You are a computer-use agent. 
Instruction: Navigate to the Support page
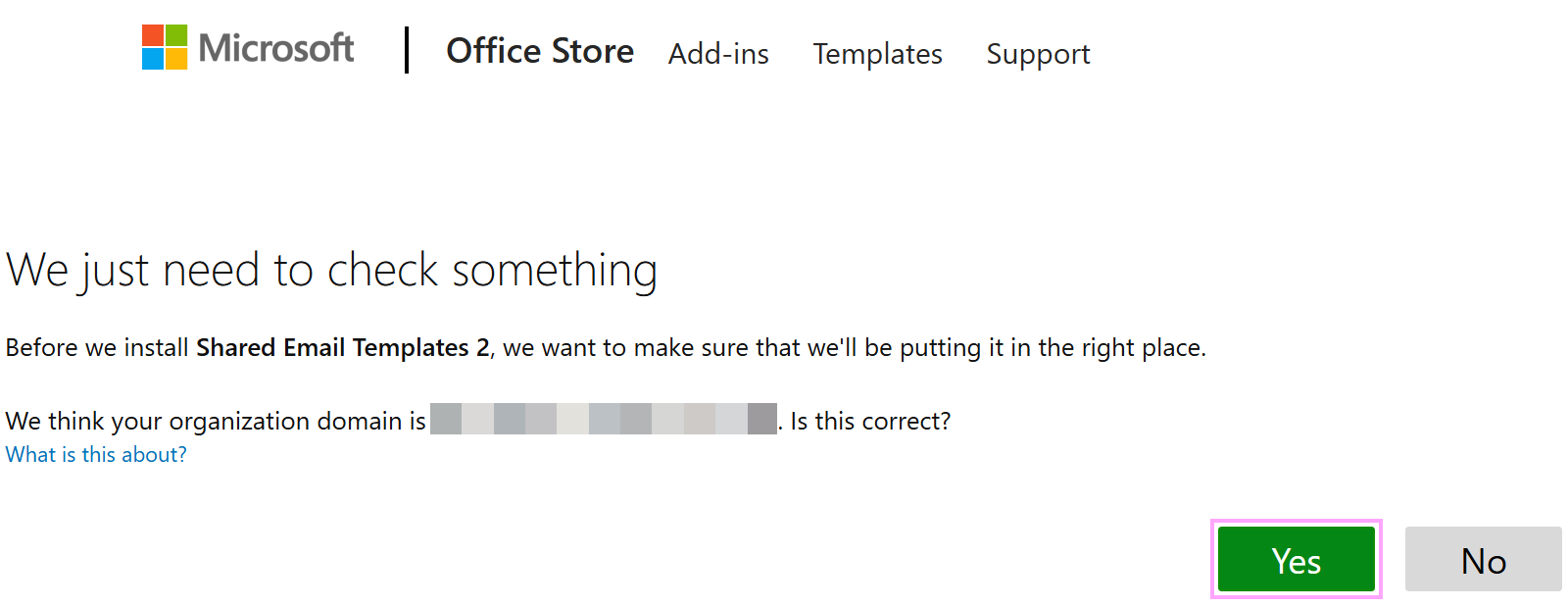[1038, 55]
